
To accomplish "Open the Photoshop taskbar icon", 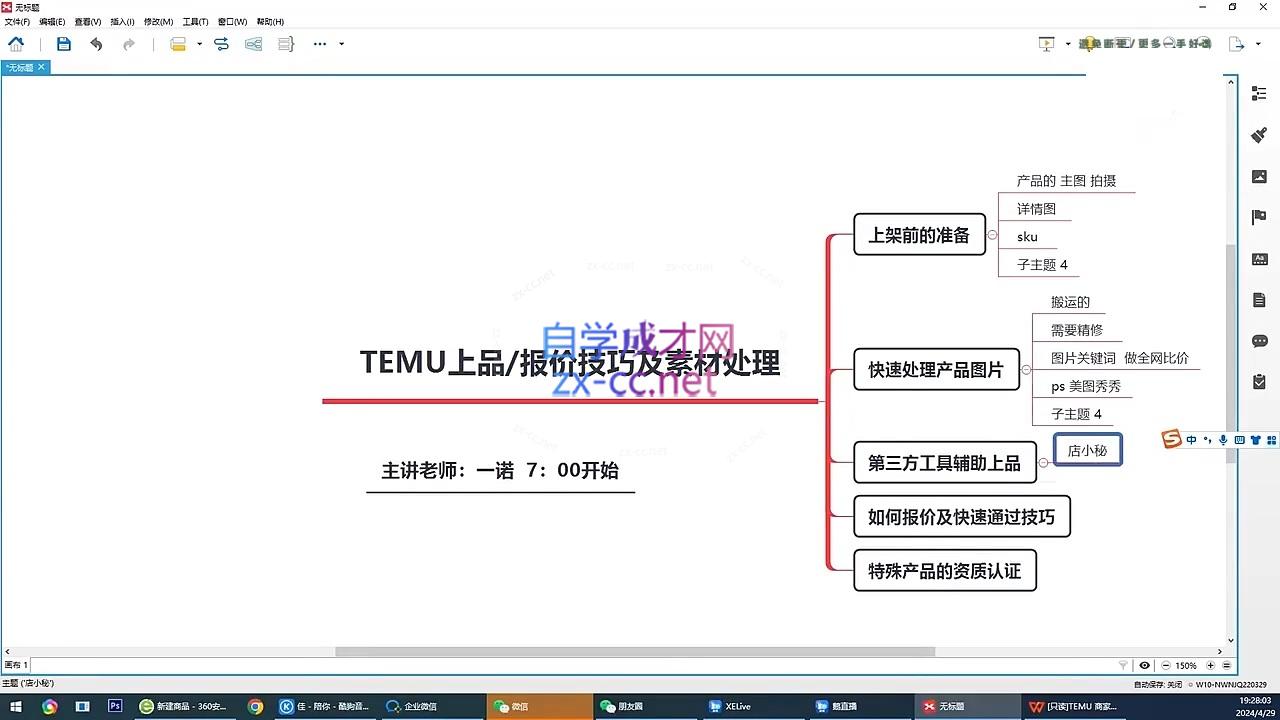I will [115, 706].
